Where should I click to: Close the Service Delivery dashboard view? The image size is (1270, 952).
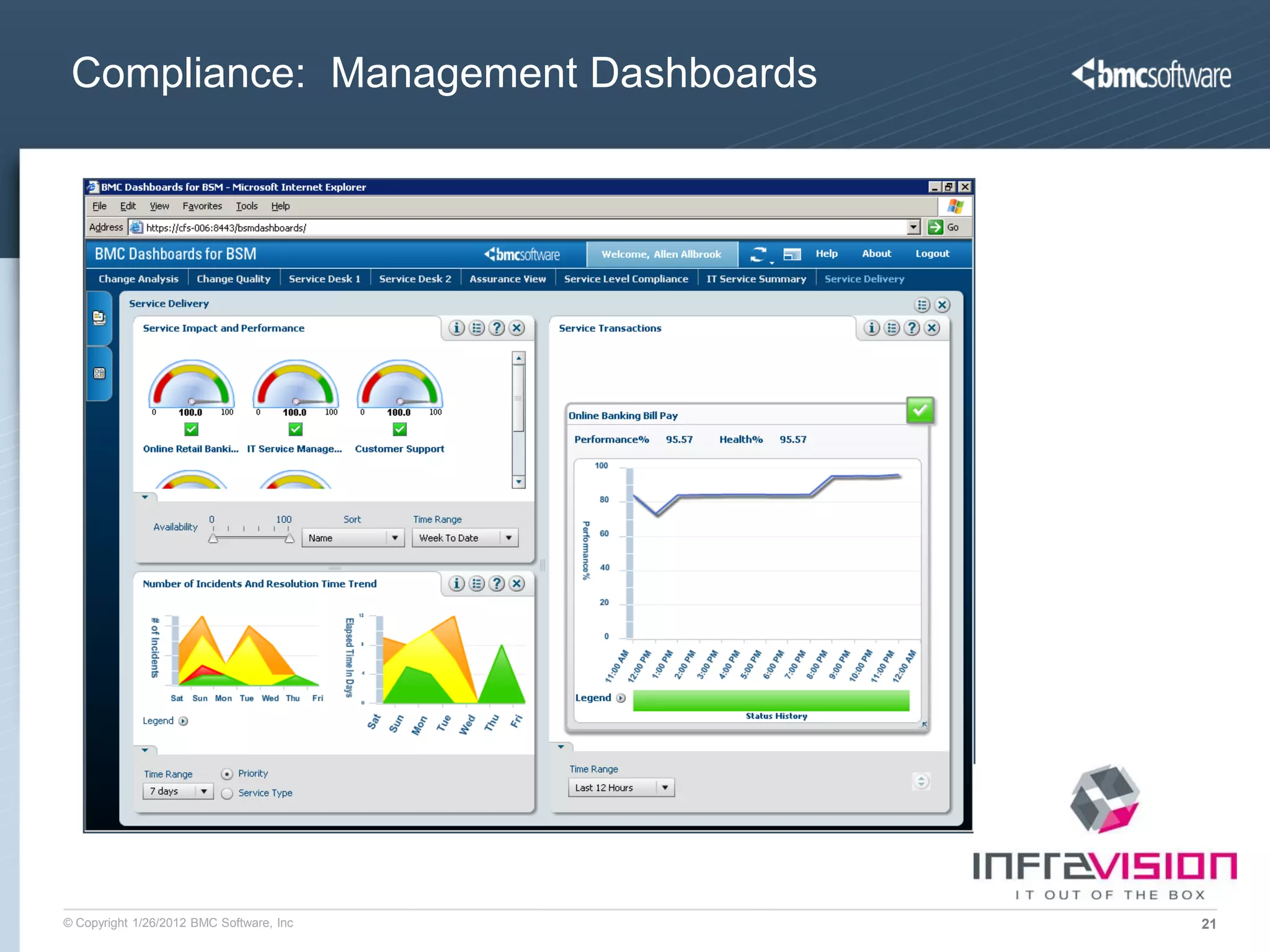click(943, 305)
